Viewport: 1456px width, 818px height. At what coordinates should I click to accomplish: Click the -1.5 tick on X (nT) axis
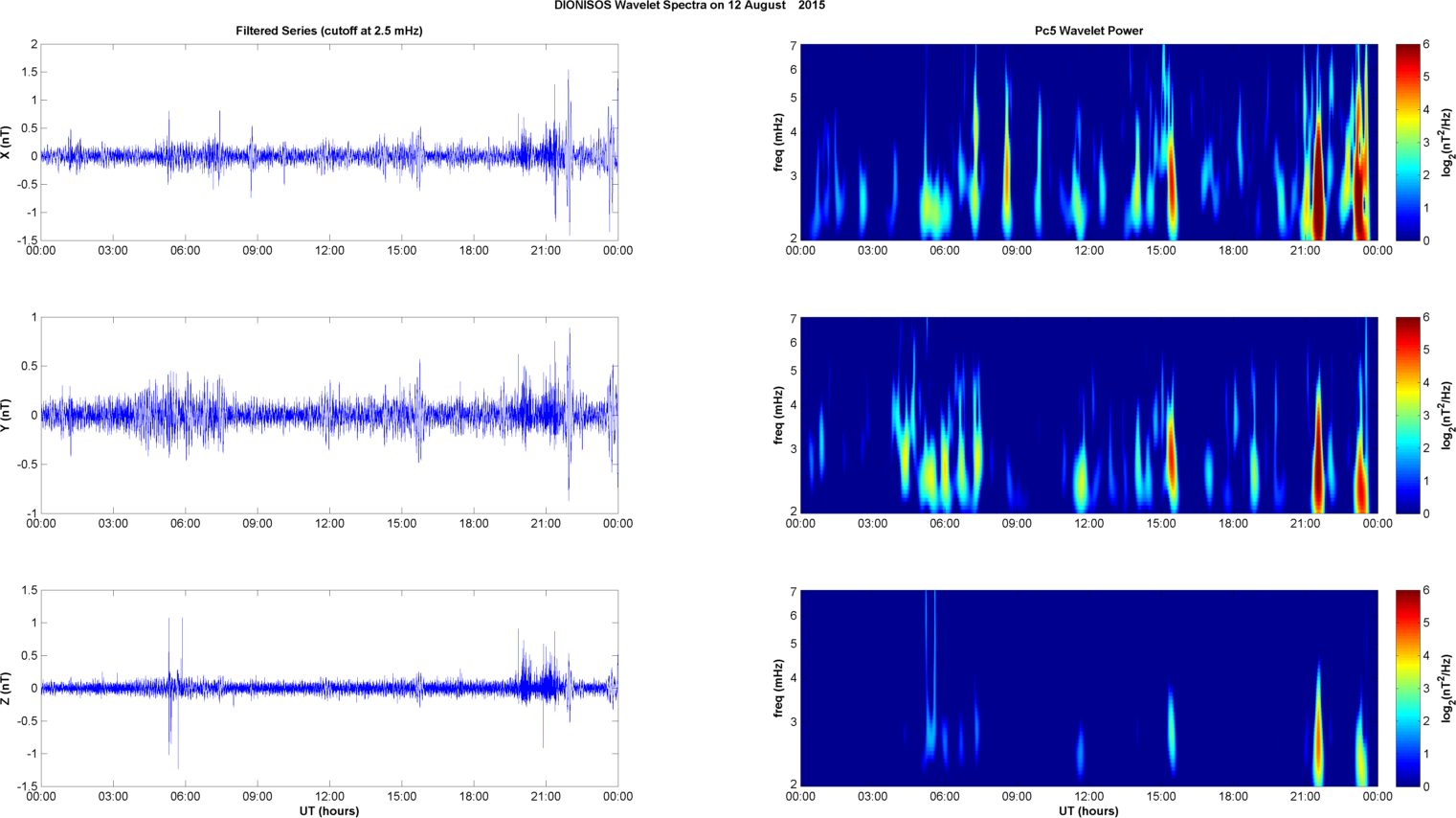(x=27, y=240)
